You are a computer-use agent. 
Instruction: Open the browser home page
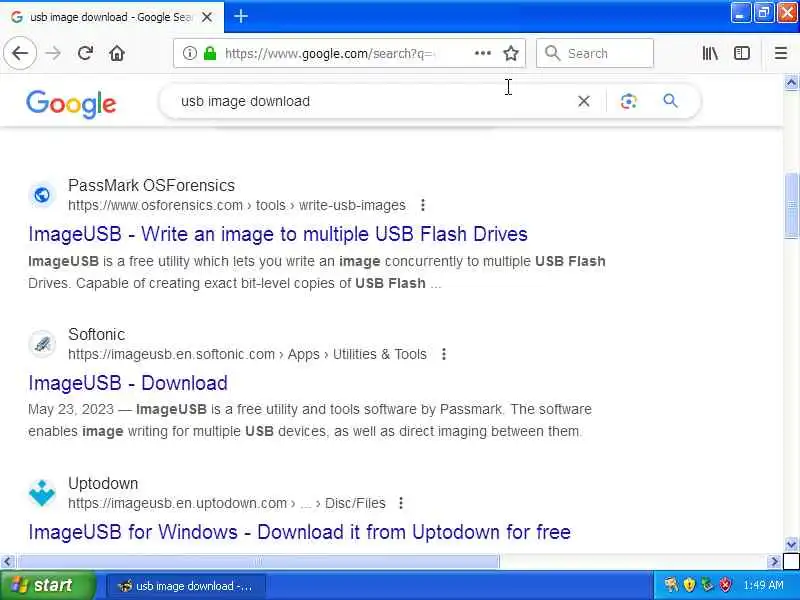117,53
